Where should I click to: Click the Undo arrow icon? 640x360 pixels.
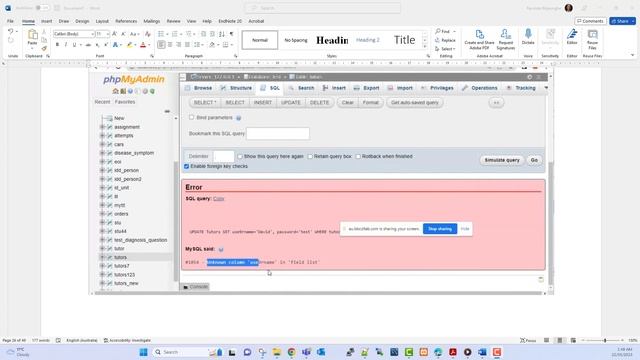(11, 31)
